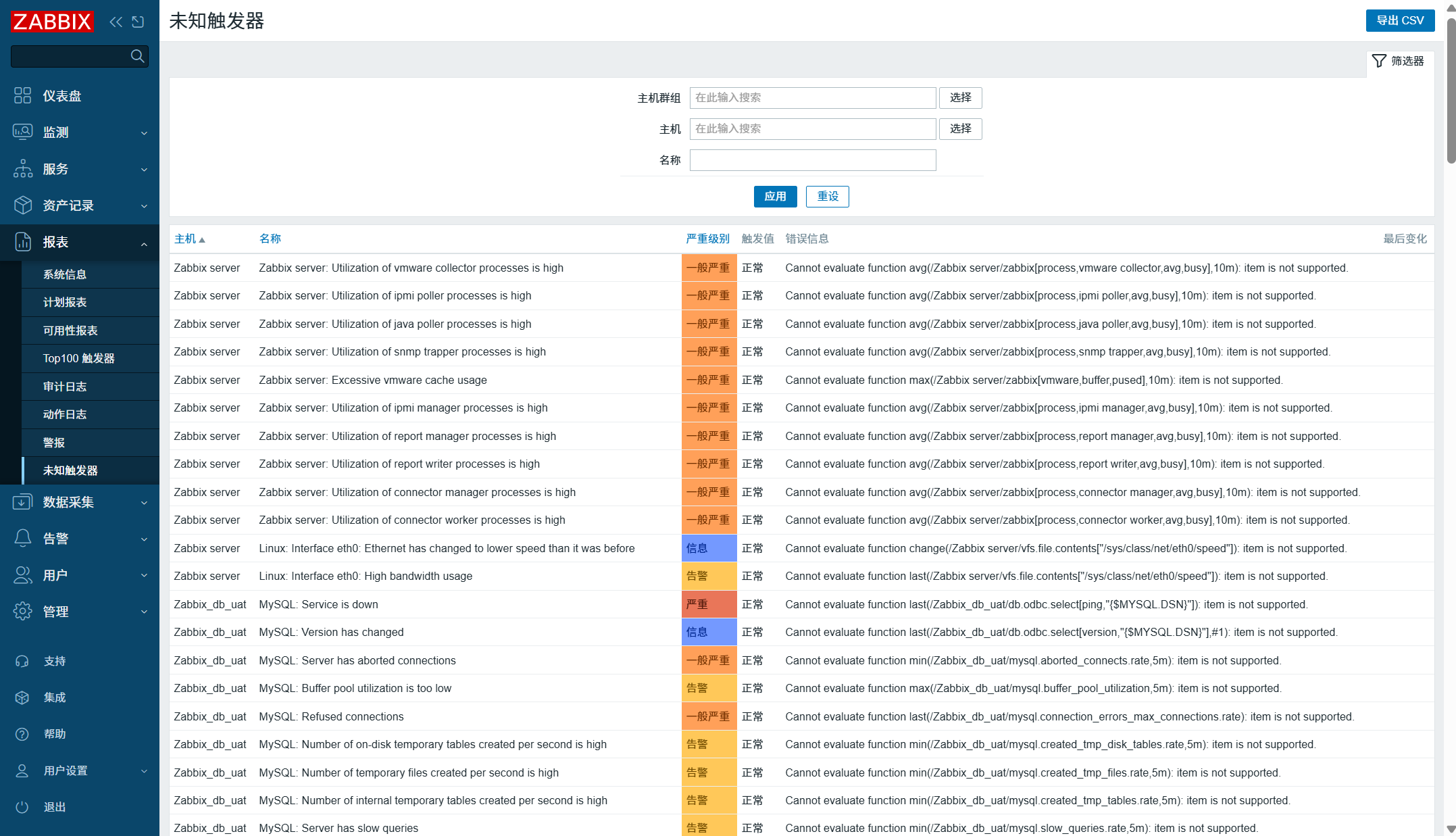
Task: Open 计划报表 submenu item
Action: point(91,302)
